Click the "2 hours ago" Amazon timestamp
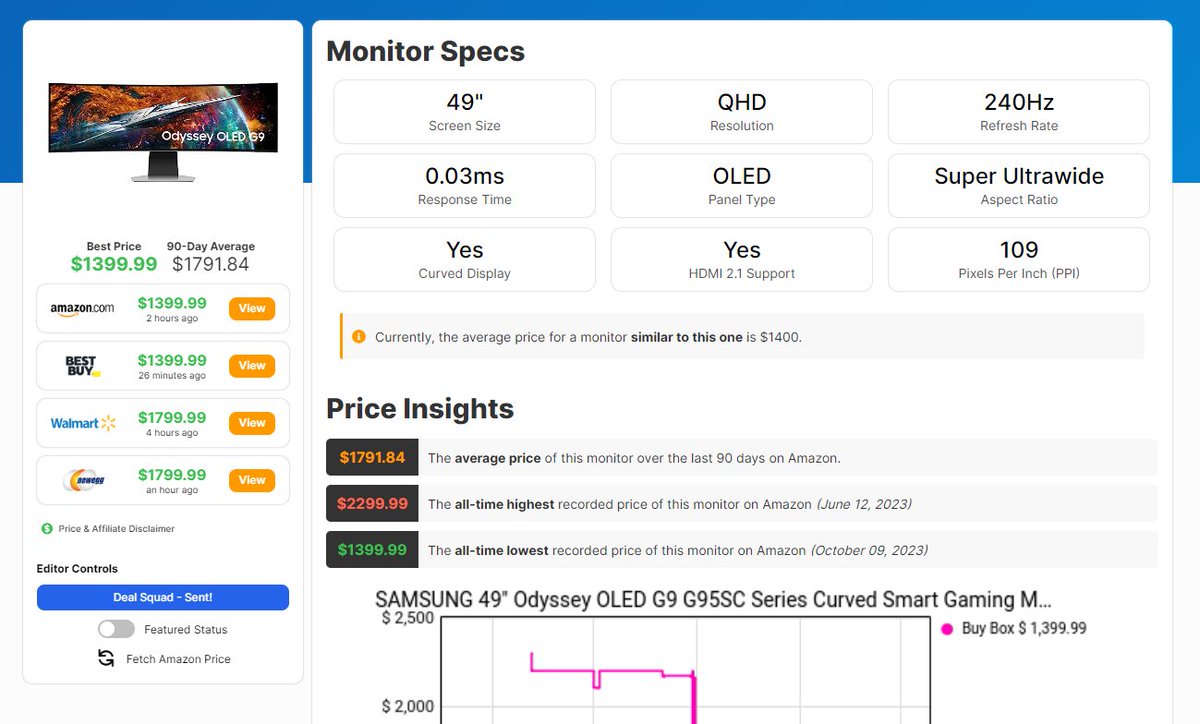 tap(172, 319)
